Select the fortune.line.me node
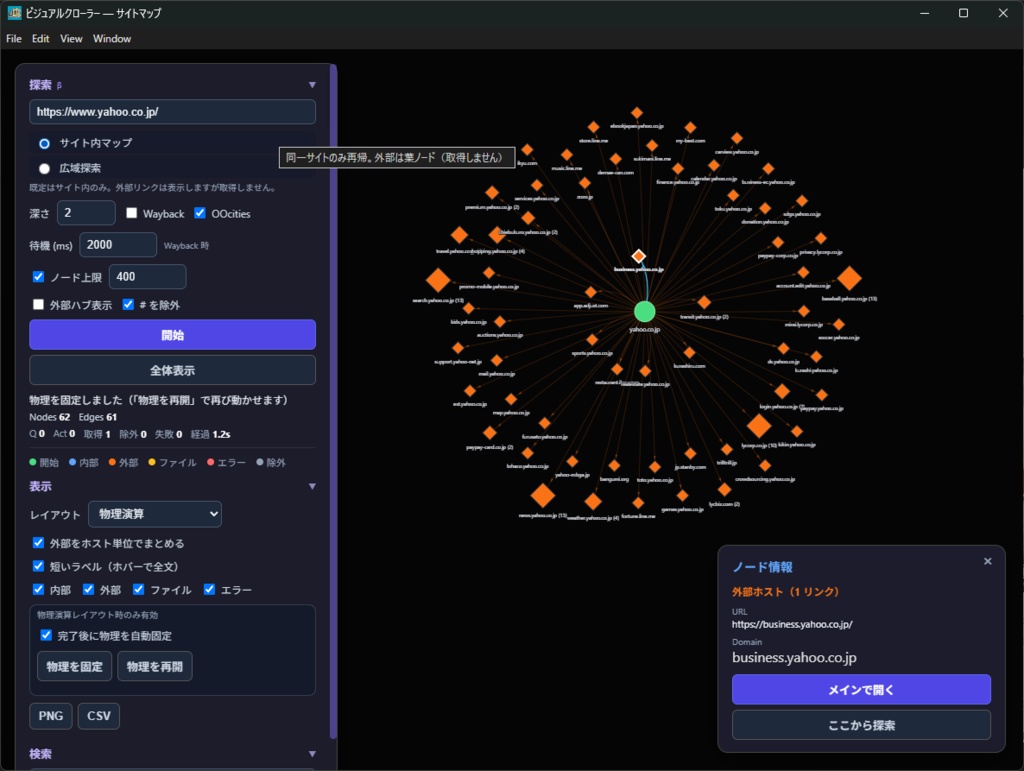Viewport: 1024px width, 771px height. pos(638,503)
